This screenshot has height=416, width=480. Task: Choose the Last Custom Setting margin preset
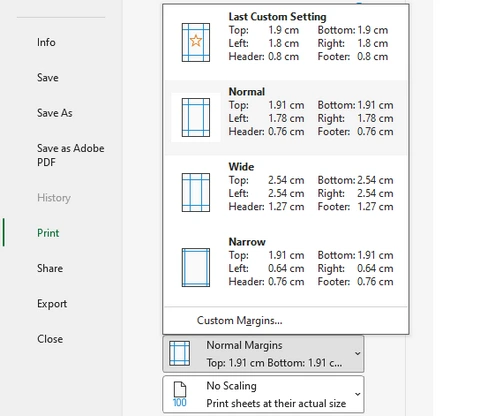click(286, 42)
